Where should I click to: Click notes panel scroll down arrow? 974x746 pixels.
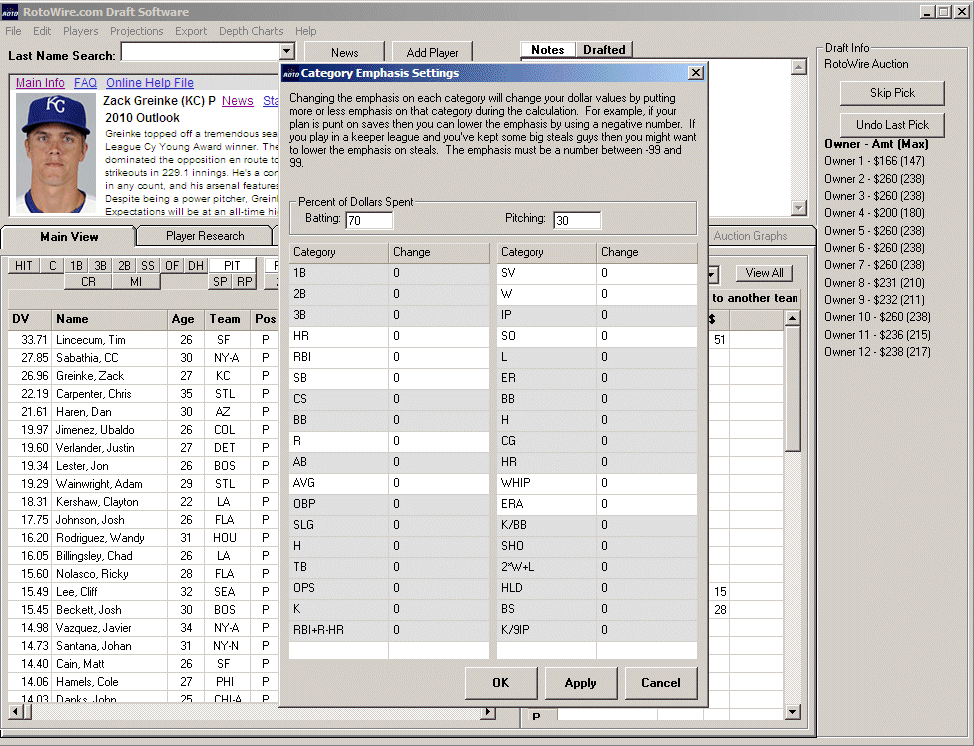(799, 207)
